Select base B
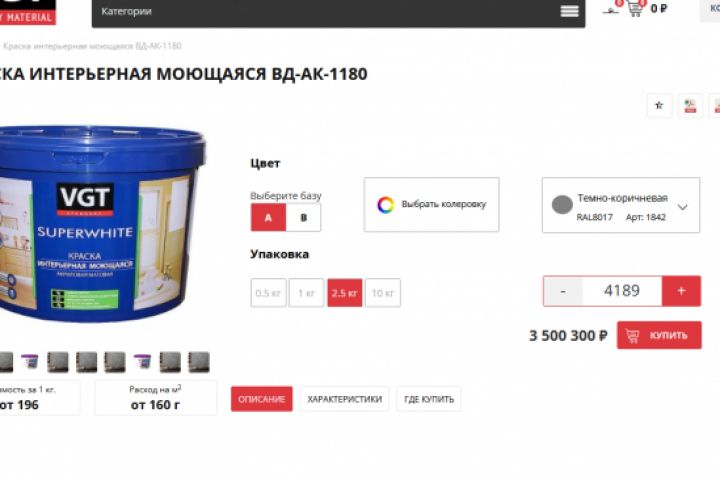This screenshot has width=720, height=480. (304, 218)
